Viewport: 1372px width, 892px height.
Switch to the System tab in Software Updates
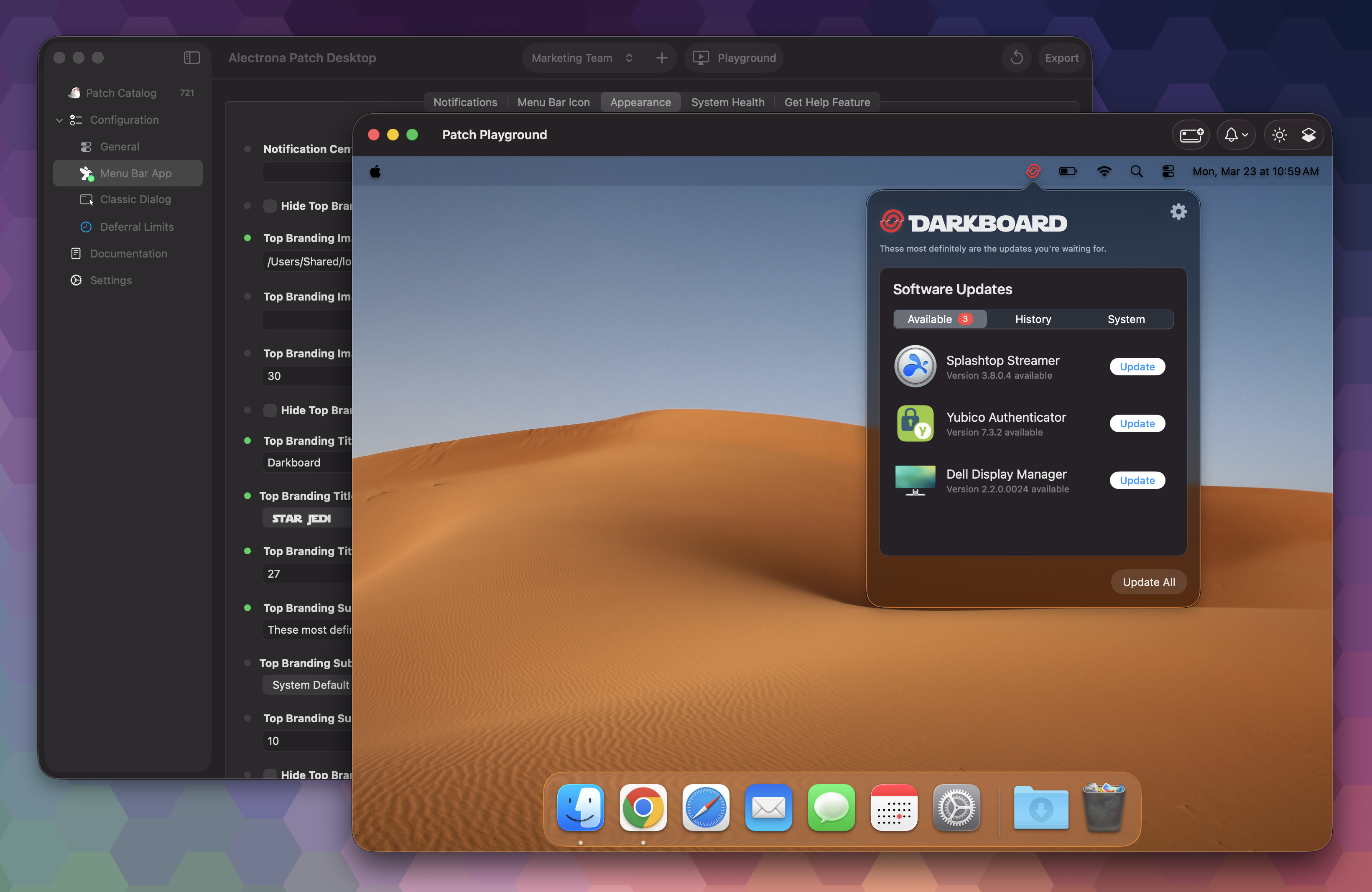1126,319
